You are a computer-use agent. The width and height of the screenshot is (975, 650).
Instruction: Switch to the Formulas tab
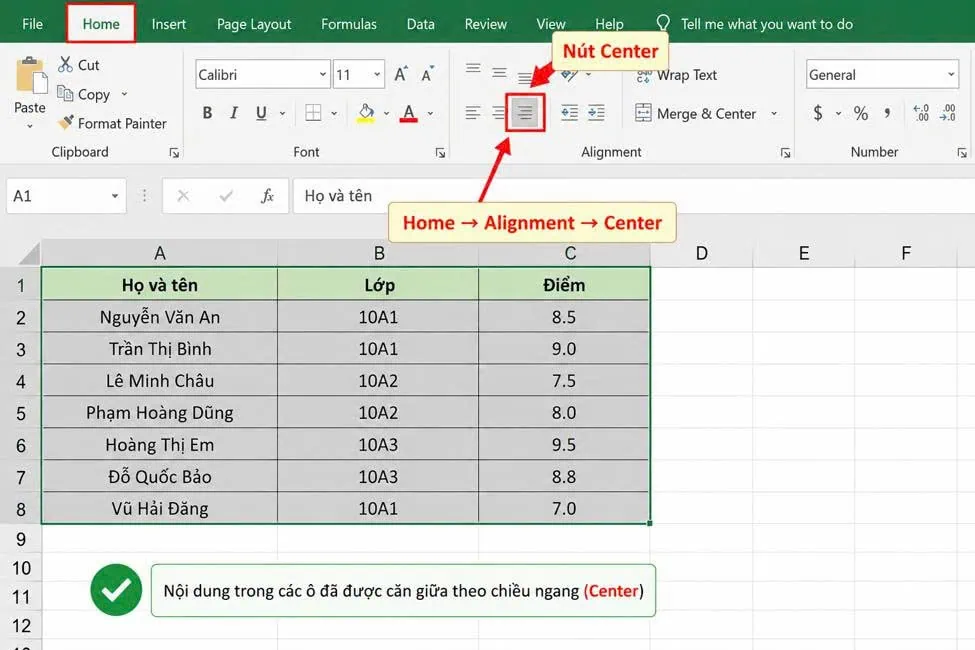pos(349,24)
